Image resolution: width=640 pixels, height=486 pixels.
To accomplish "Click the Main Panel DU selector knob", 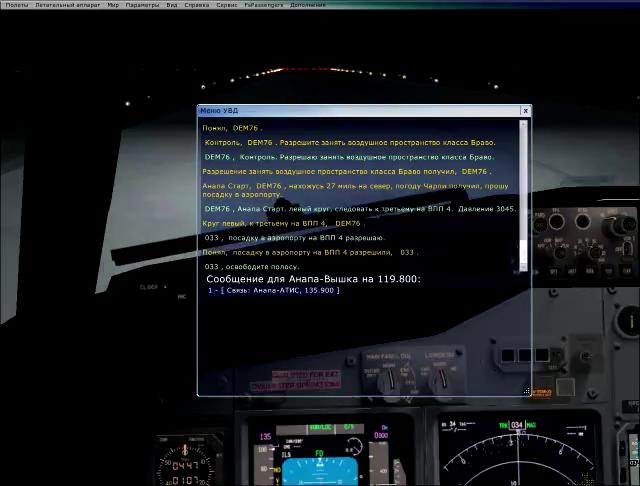I will click(x=386, y=379).
